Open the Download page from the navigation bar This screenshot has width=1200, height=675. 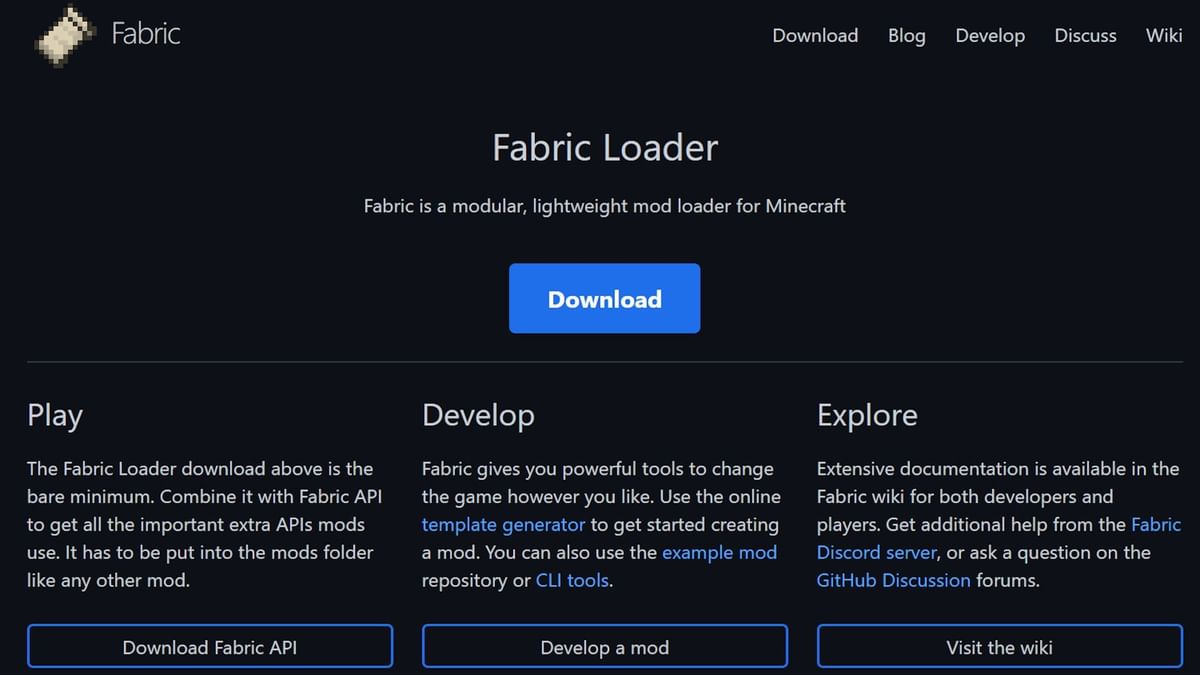click(815, 36)
